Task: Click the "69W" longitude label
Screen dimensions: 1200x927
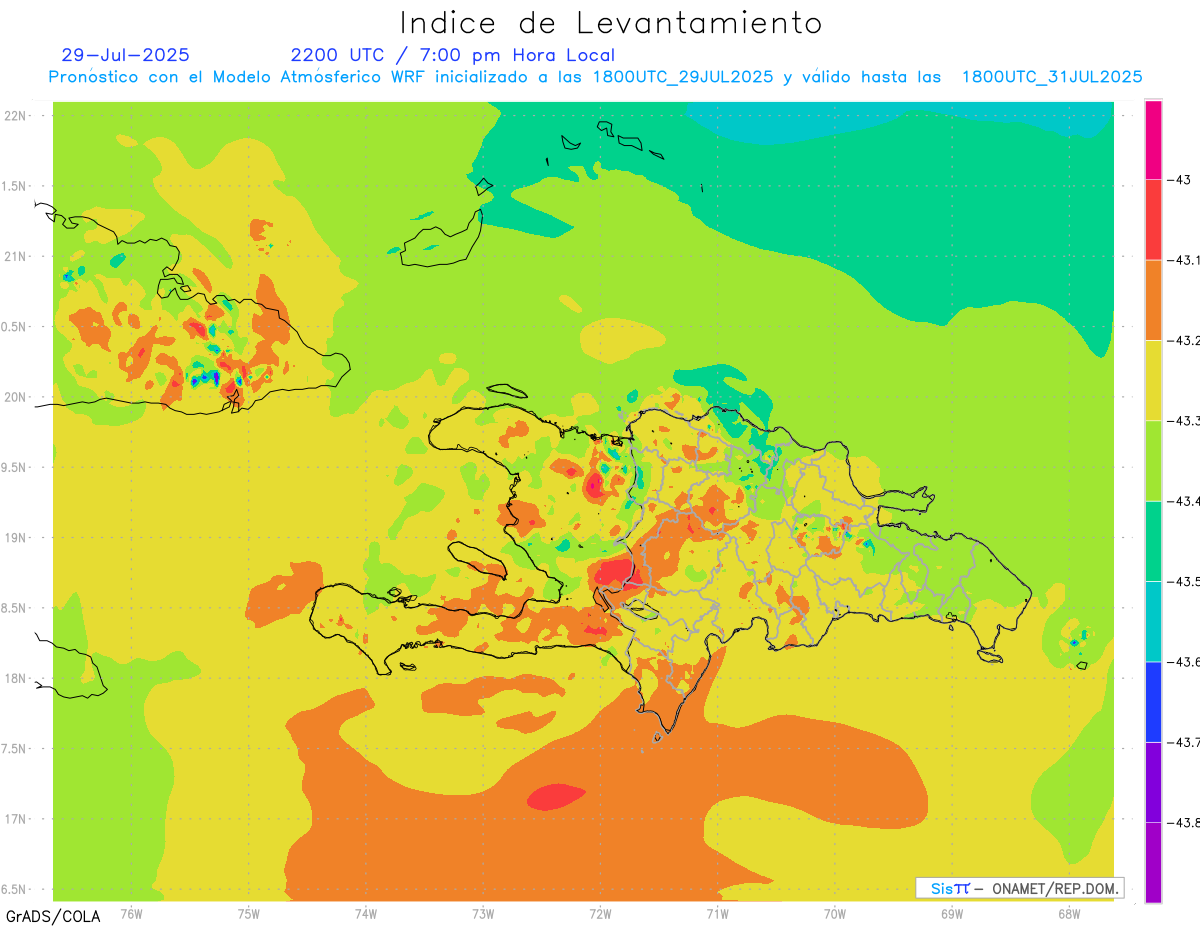Action: (x=952, y=913)
